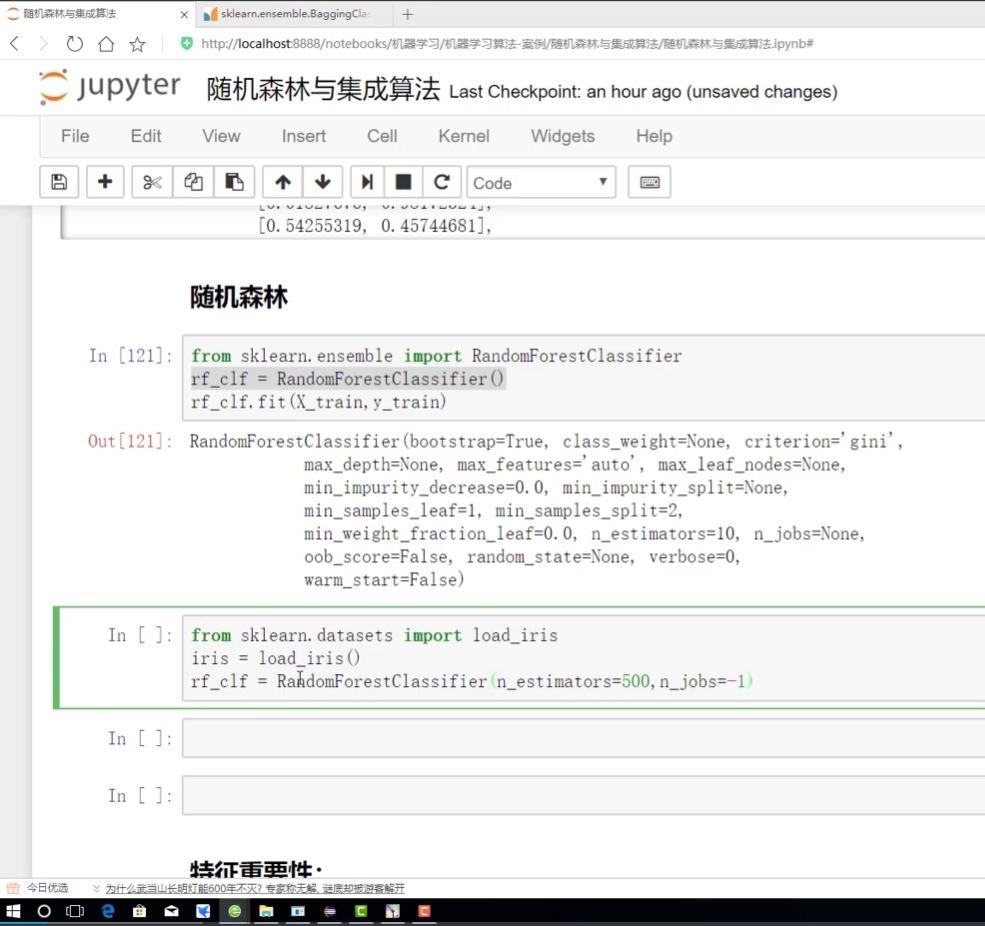Click into the In [121] code cell

[x=583, y=378]
